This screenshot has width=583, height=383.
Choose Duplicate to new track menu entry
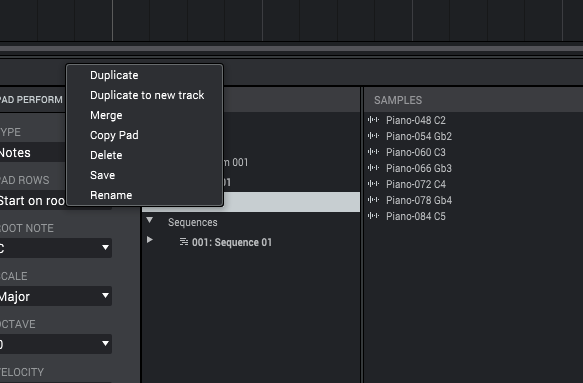point(145,95)
